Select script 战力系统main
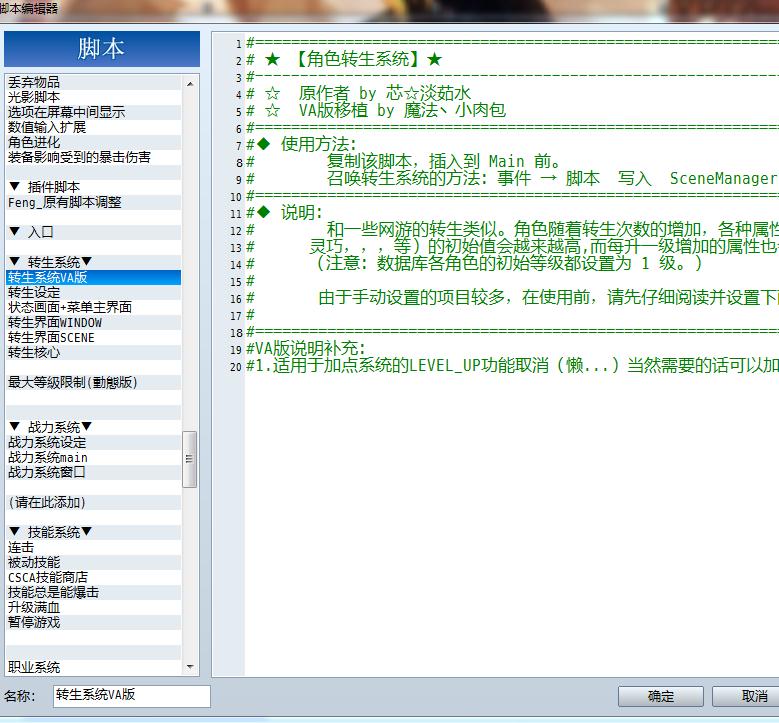This screenshot has height=723, width=779. (x=93, y=457)
